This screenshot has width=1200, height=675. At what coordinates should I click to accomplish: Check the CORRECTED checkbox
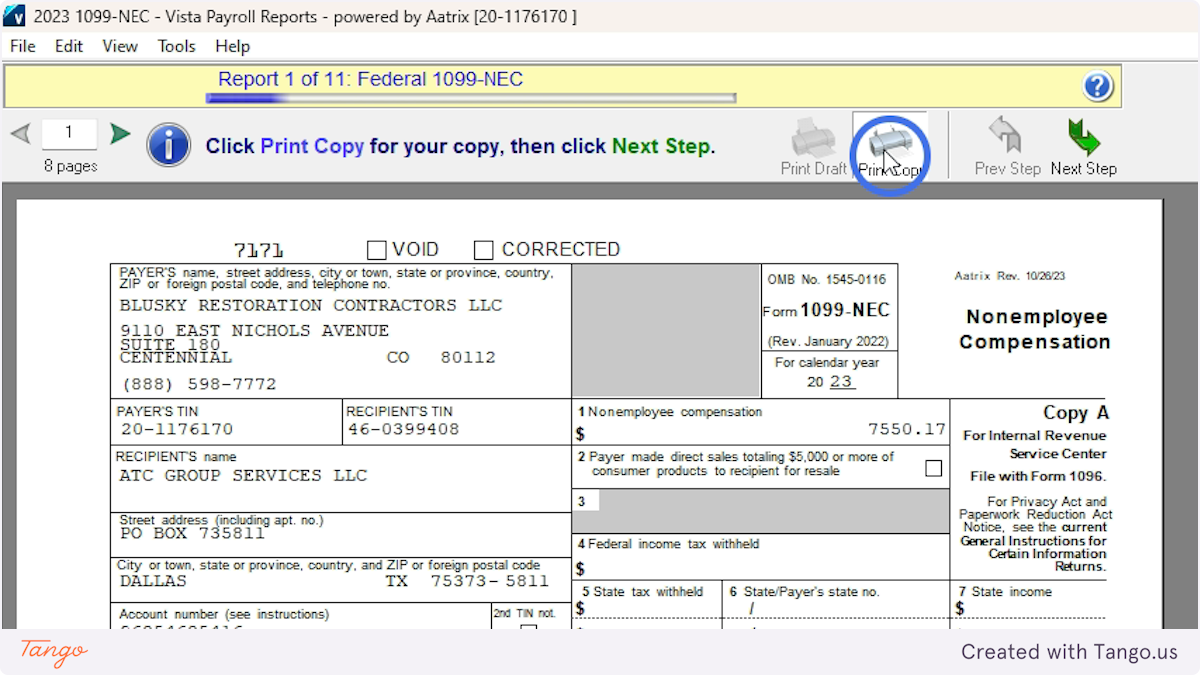[x=484, y=249]
